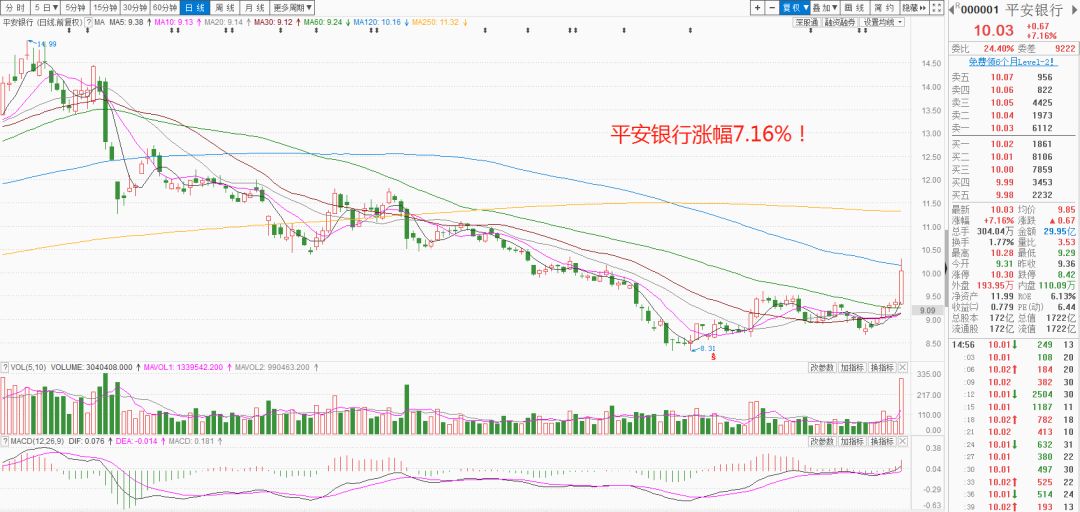The height and width of the screenshot is (512, 1080).
Task: Toggle fullscreen chart view icon
Action: 936,8
